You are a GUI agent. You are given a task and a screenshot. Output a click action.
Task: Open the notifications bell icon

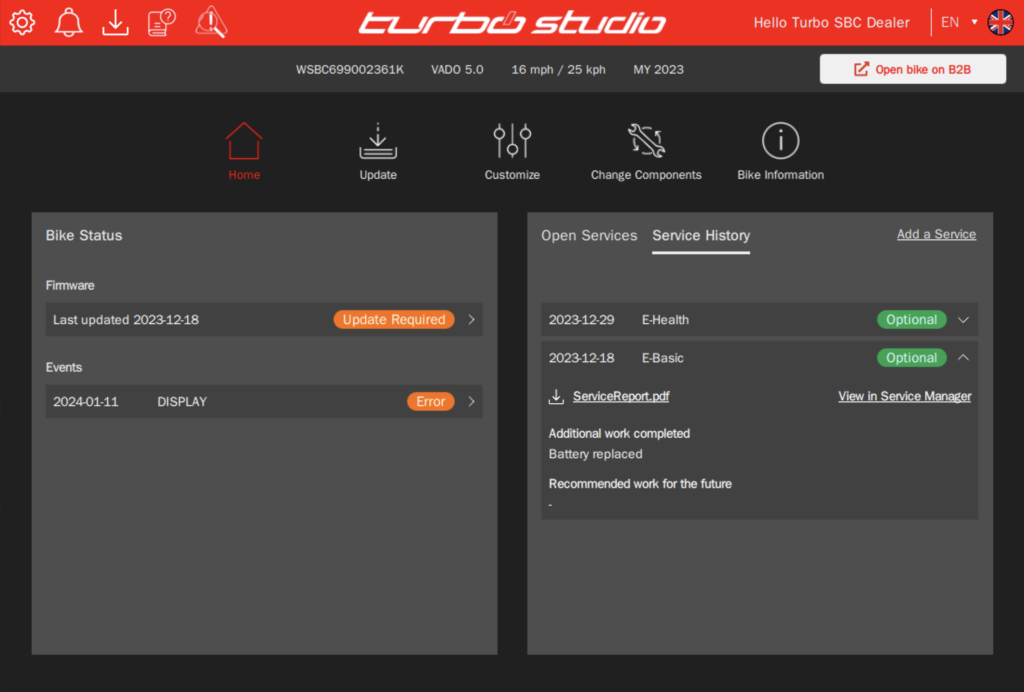(69, 22)
